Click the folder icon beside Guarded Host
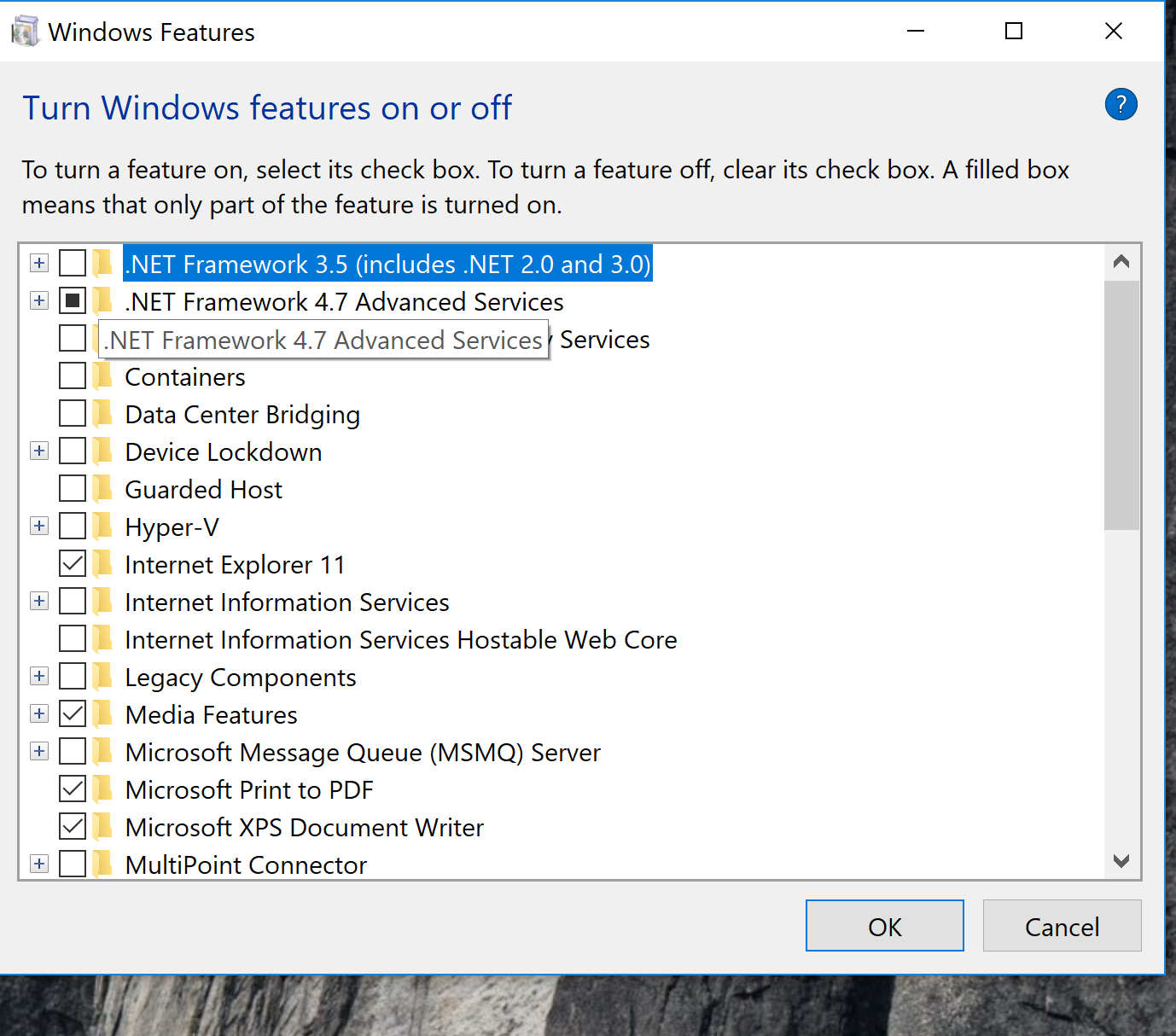Viewport: 1176px width, 1036px height. tap(102, 489)
